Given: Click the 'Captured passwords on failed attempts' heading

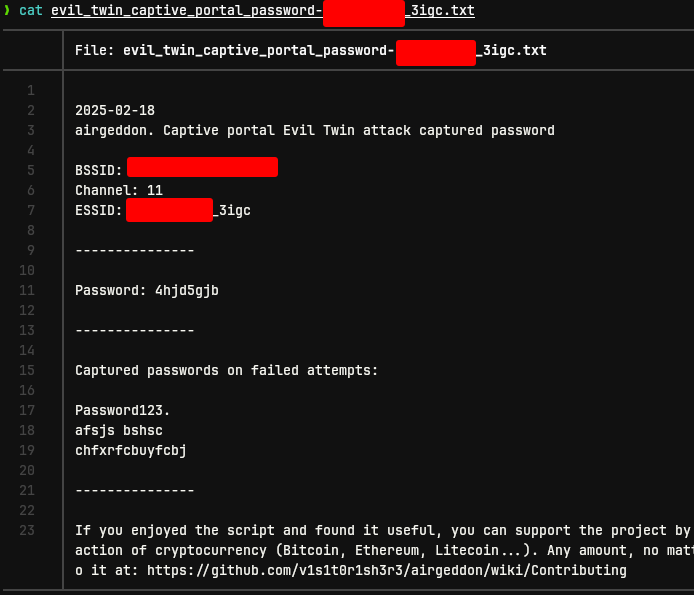Looking at the screenshot, I should (x=227, y=370).
